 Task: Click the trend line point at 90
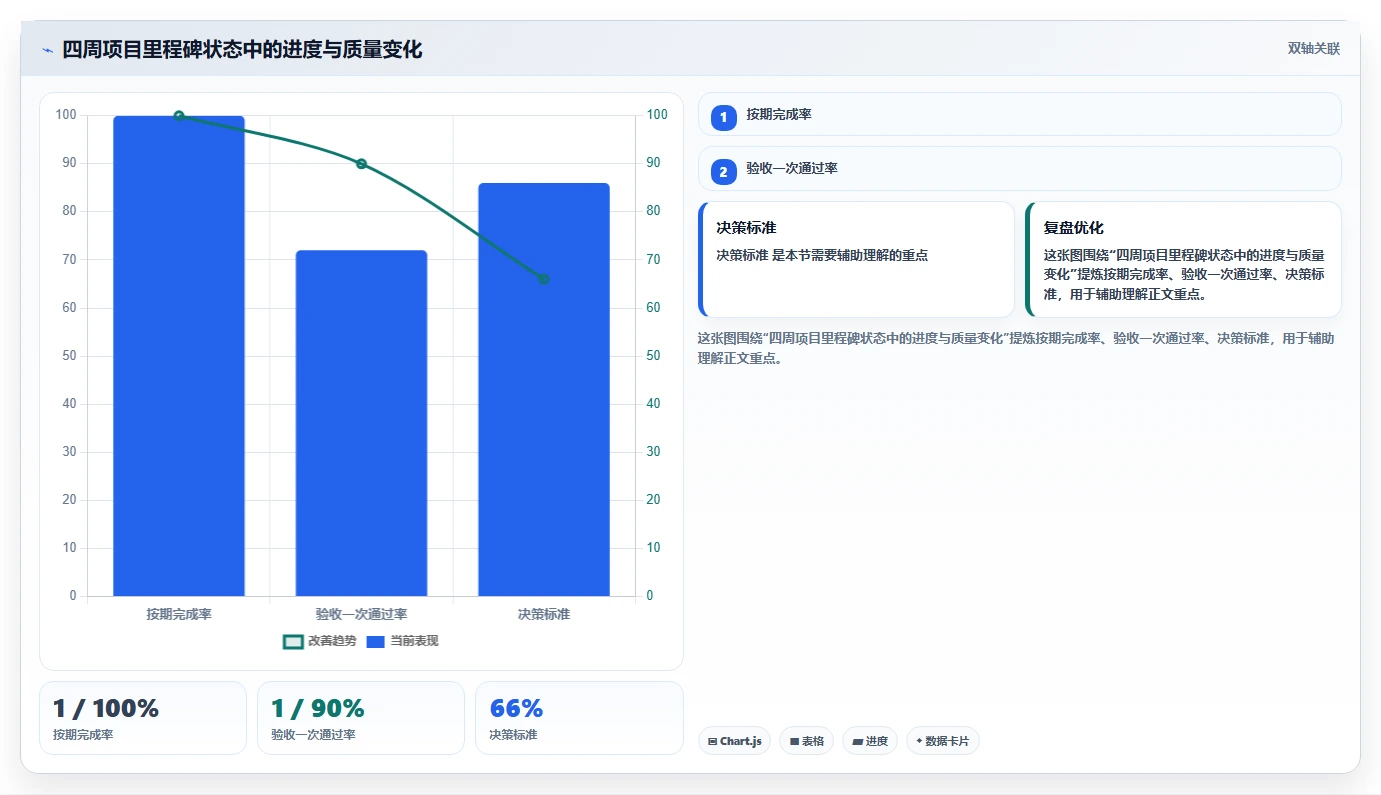(x=361, y=164)
